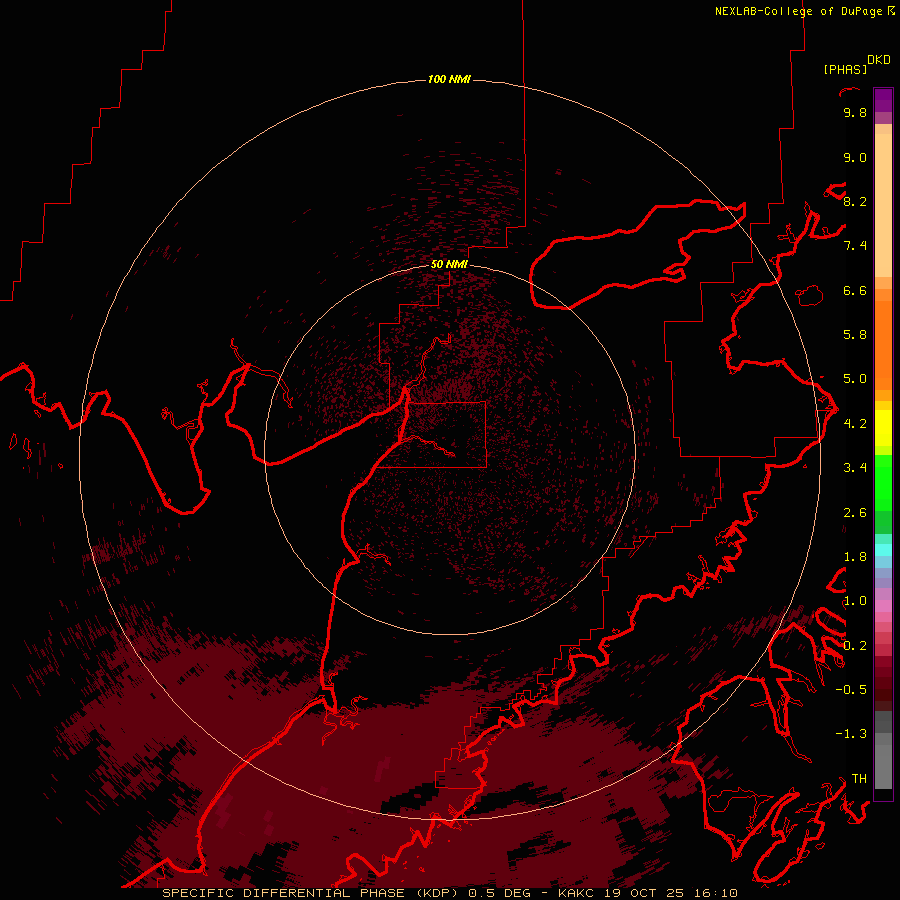Click the -1.3 value on color scale

click(851, 734)
